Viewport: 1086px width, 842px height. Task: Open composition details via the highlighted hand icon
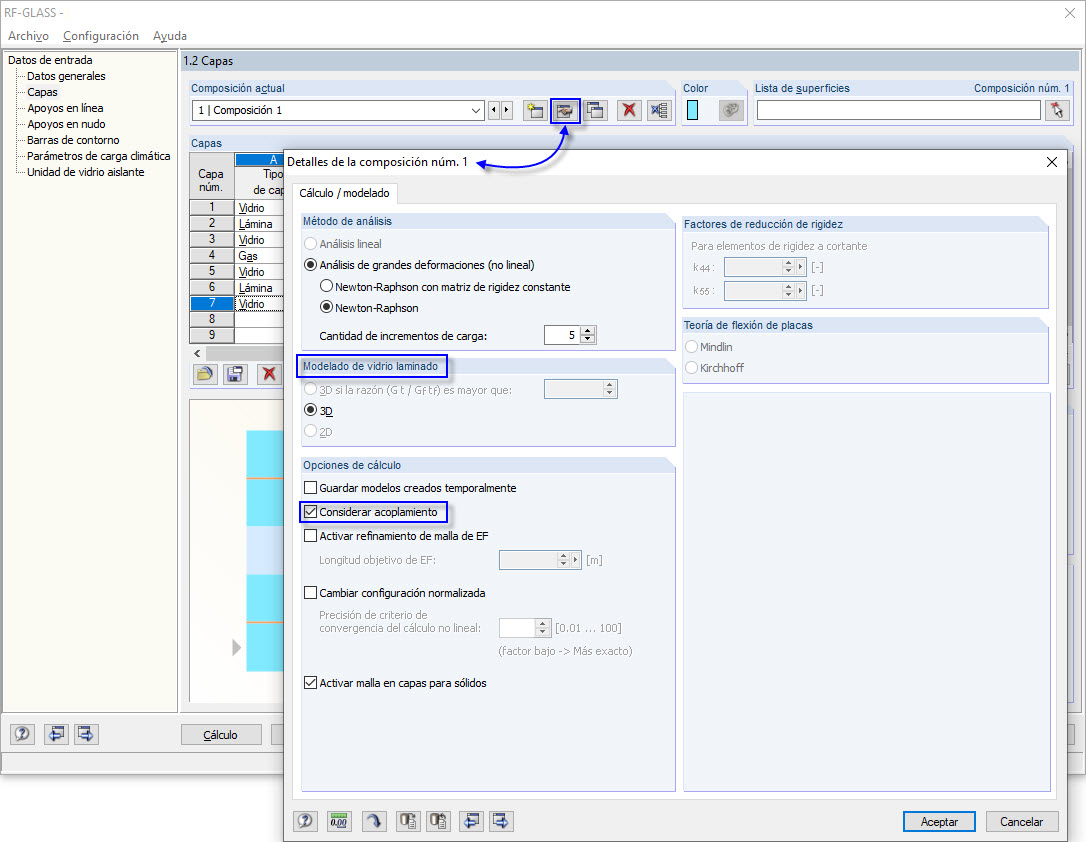pos(565,110)
